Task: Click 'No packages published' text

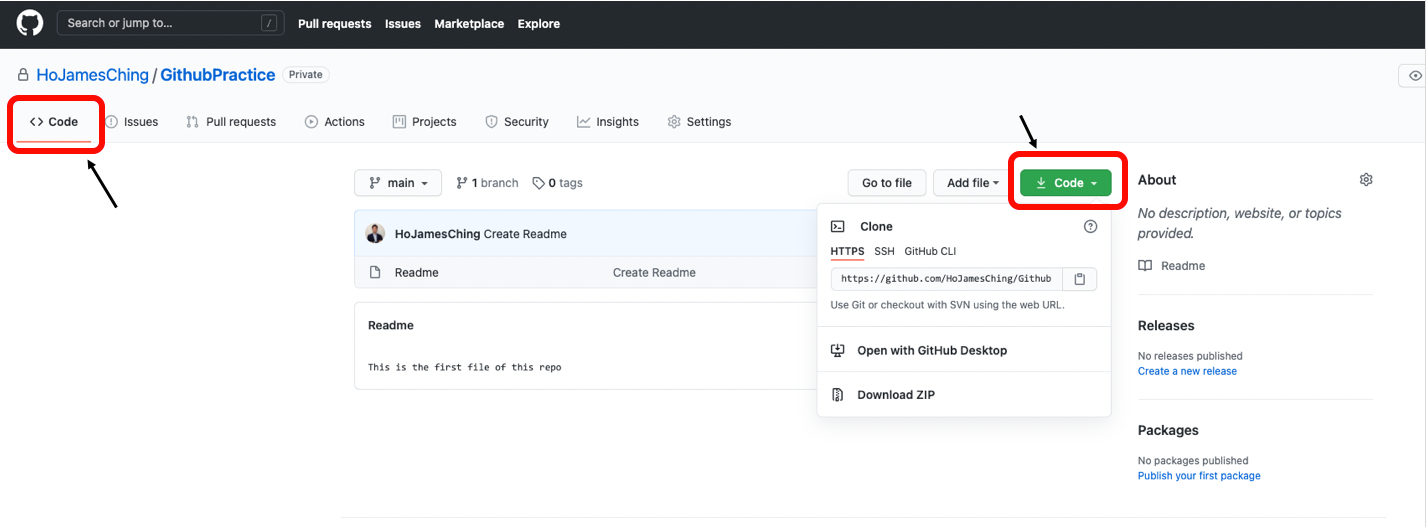Action: point(1193,461)
